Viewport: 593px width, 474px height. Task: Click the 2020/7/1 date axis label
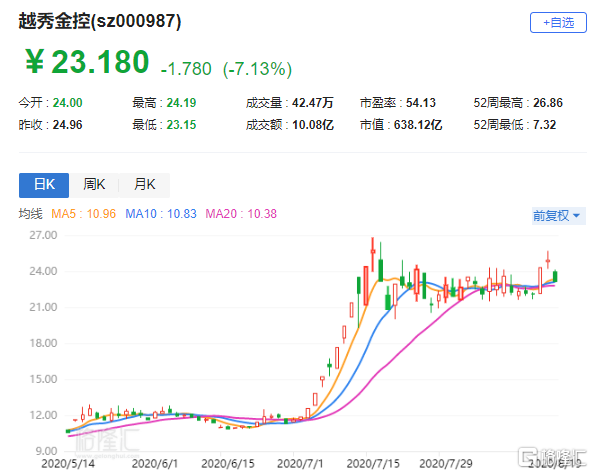click(x=300, y=464)
